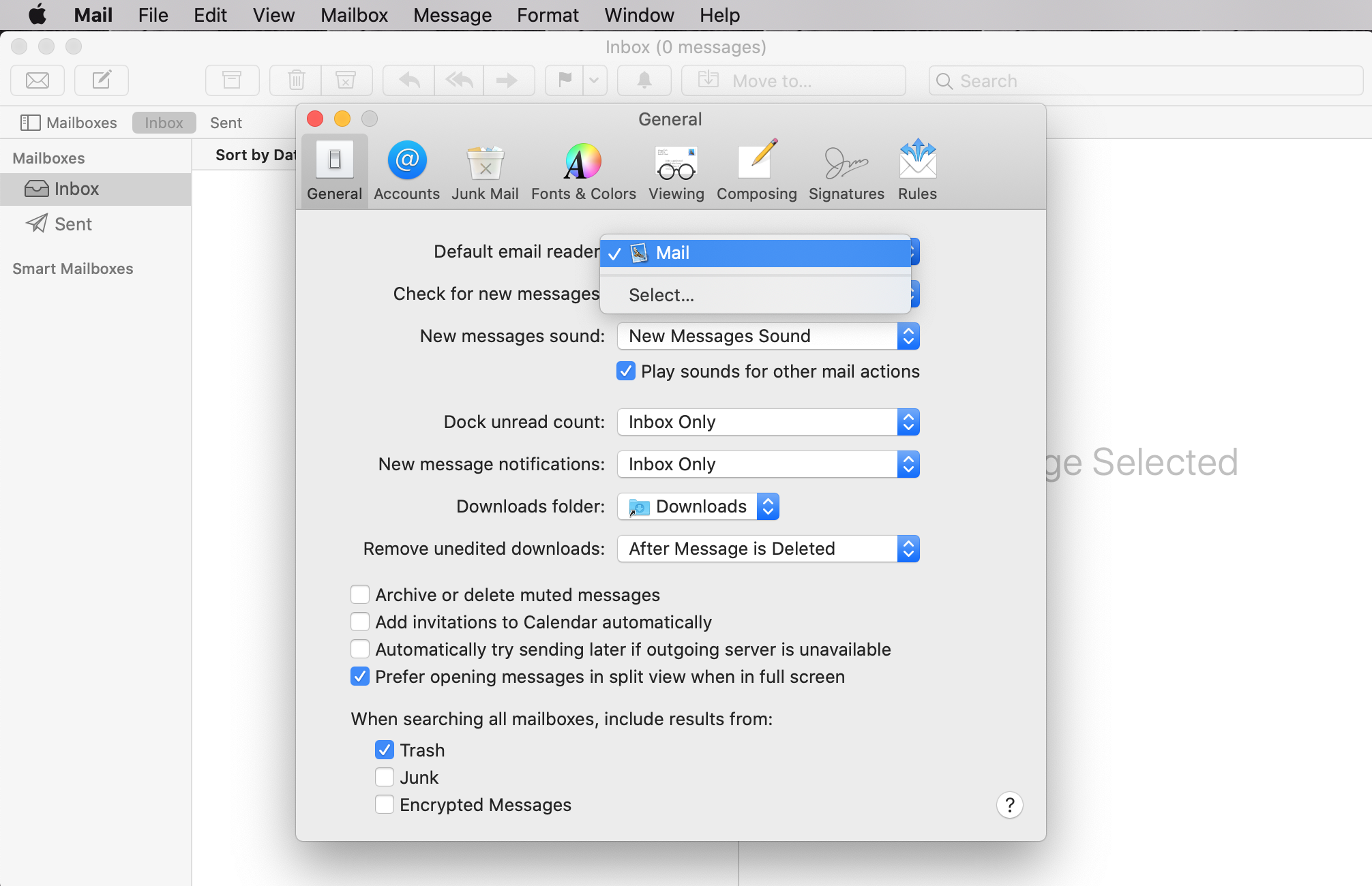This screenshot has height=886, width=1372.
Task: Minimize the General preferences window
Action: tap(342, 119)
